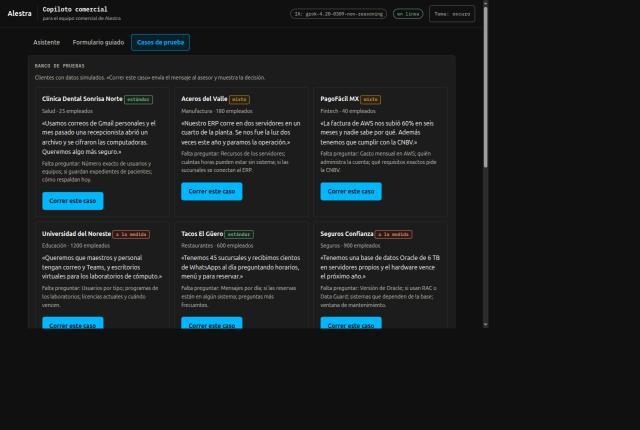Click the correo y Teams quote text

click(102, 267)
